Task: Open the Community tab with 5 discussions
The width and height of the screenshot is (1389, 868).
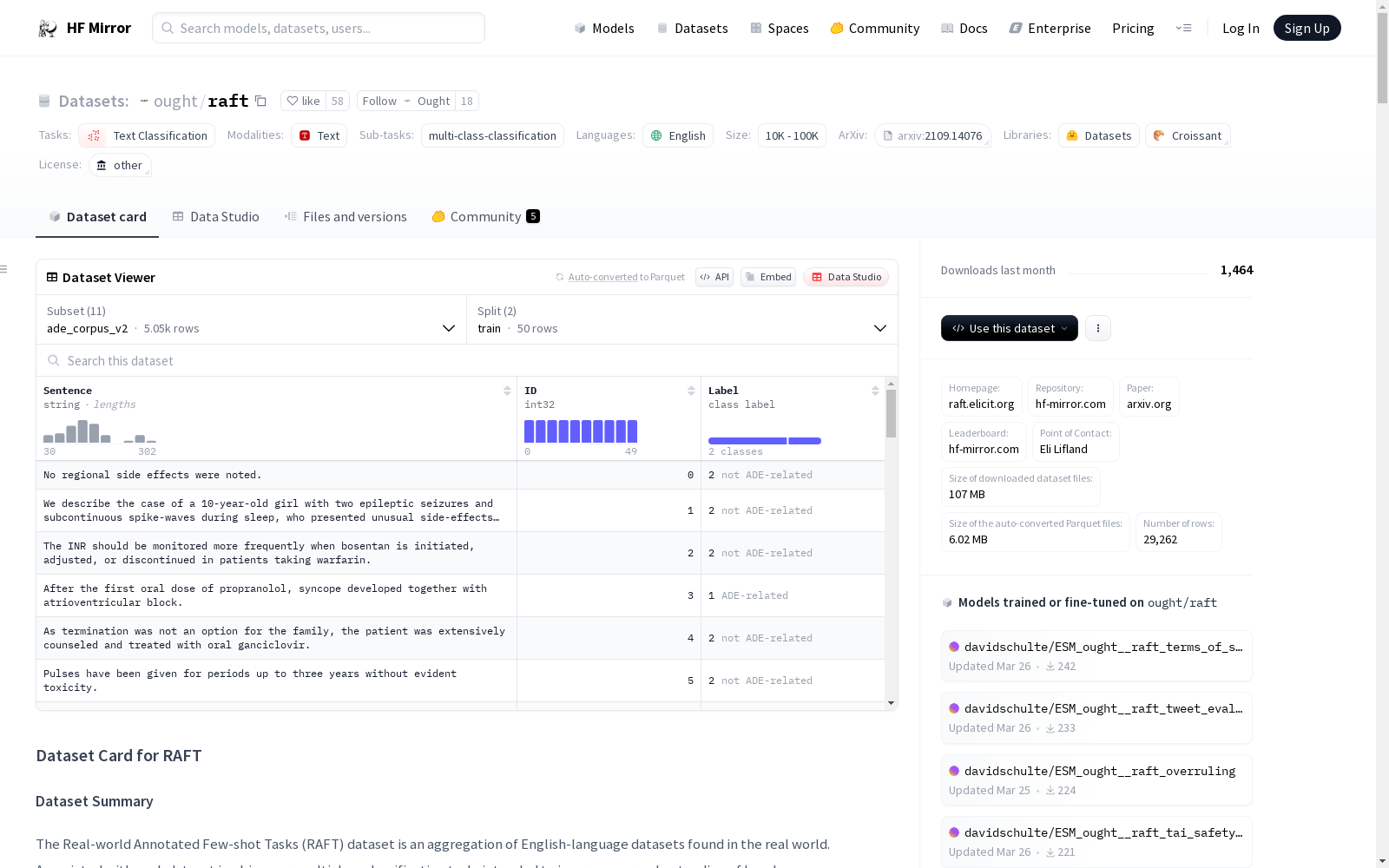Action: click(x=486, y=217)
